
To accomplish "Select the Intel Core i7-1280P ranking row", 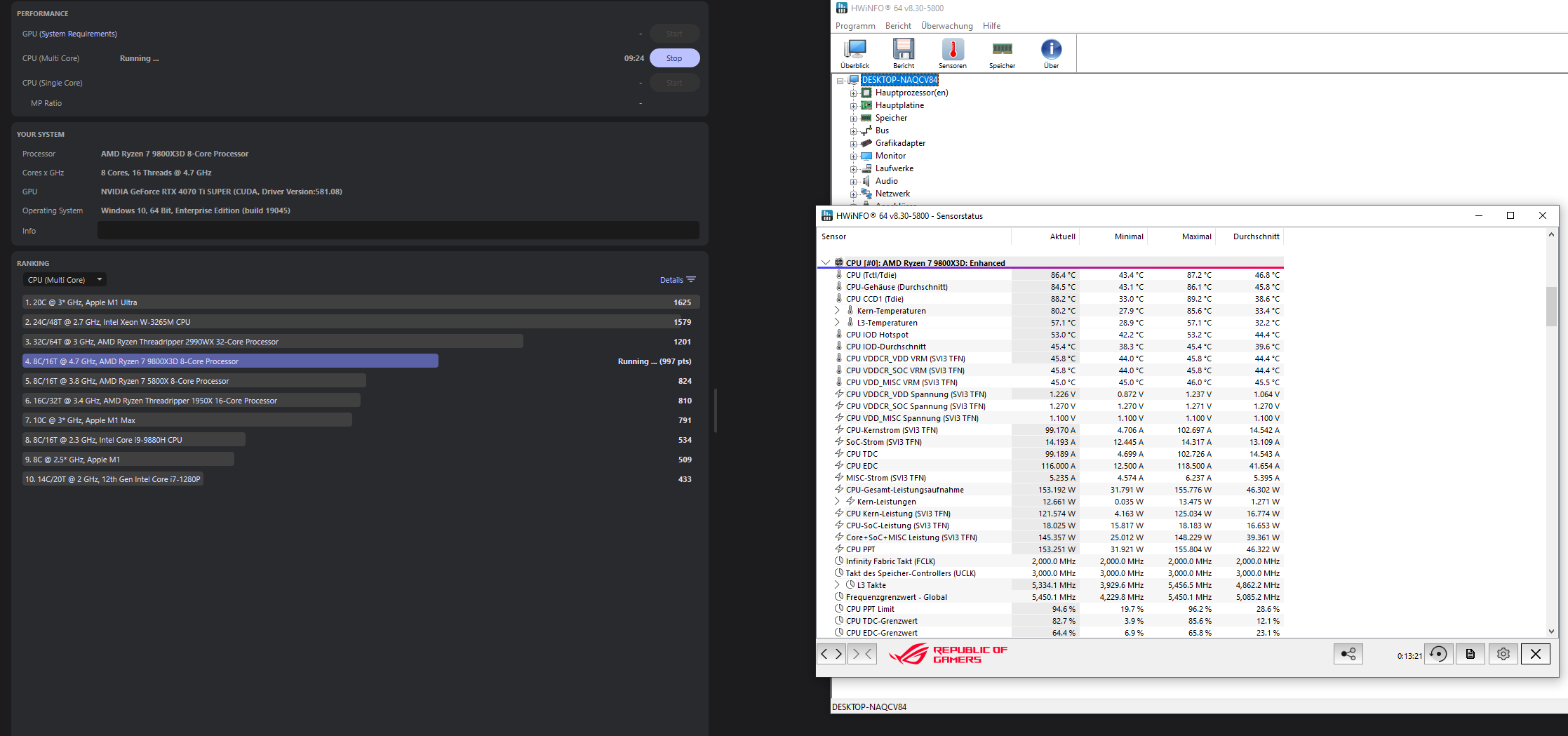I will [361, 479].
